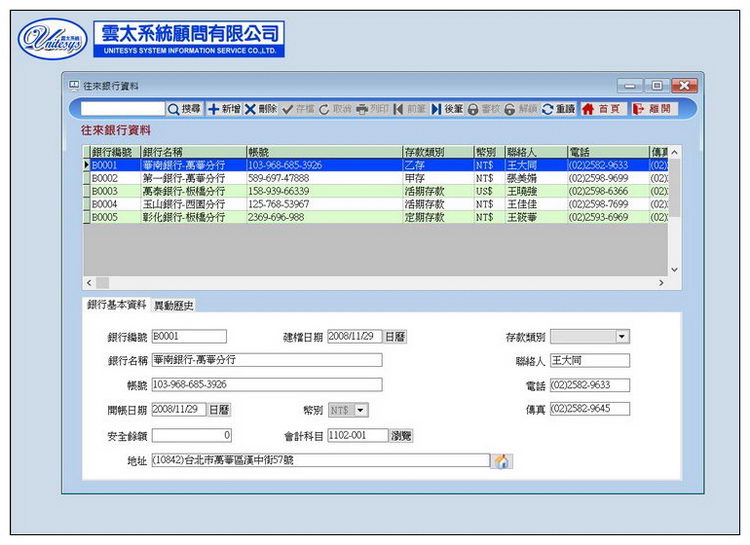The height and width of the screenshot is (545, 750).
Task: Click the house icon beside address field
Action: click(x=502, y=461)
